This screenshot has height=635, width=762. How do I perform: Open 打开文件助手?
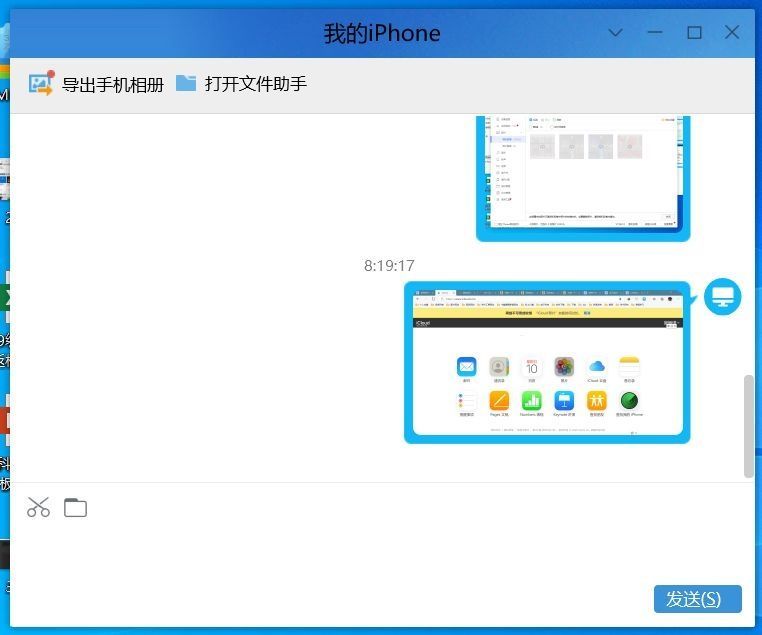[256, 84]
